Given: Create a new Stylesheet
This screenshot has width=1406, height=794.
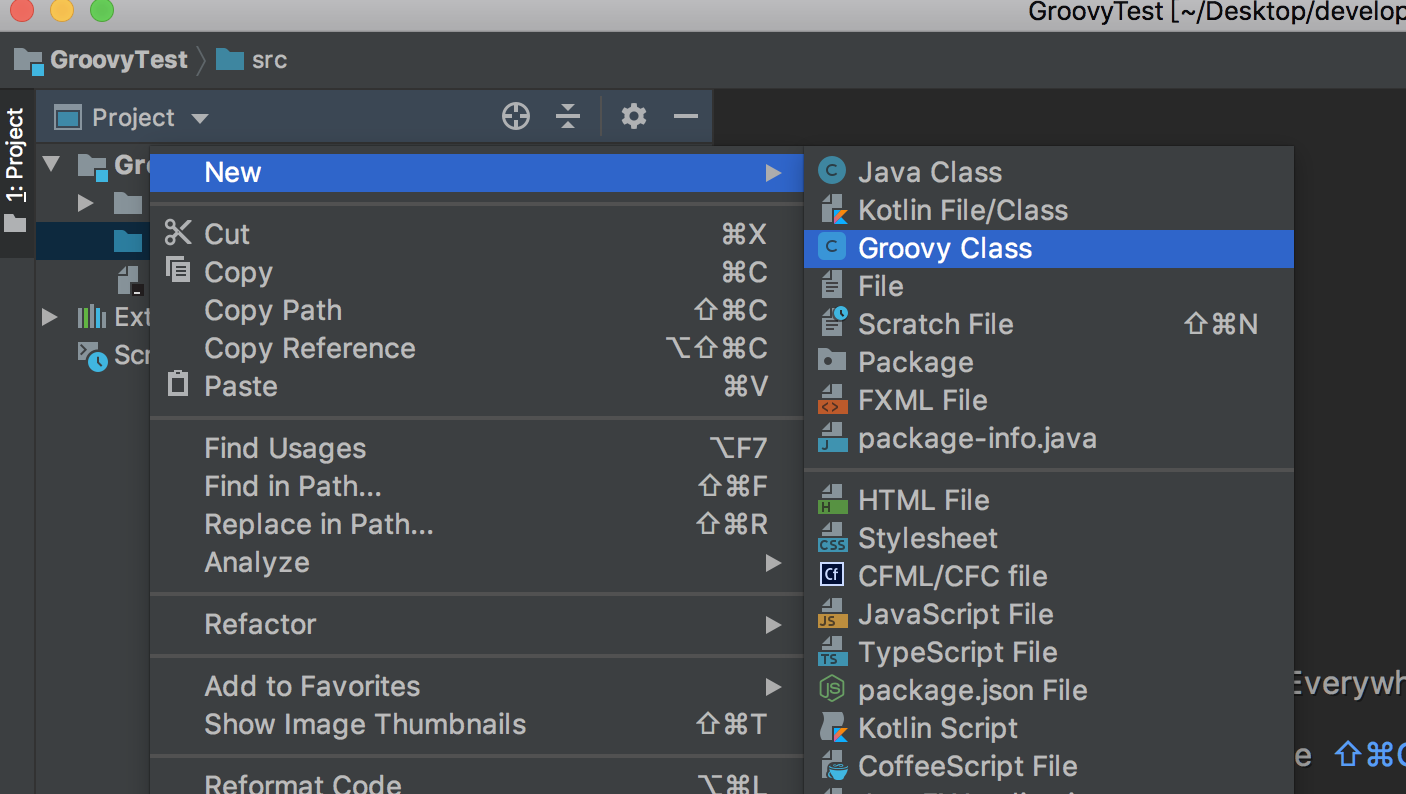Looking at the screenshot, I should click(x=1048, y=538).
